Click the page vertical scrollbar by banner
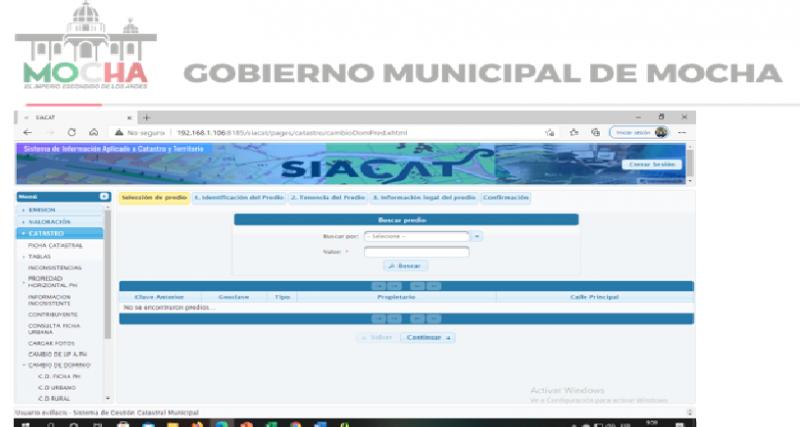Viewport: 800px width, 427px height. (690, 163)
